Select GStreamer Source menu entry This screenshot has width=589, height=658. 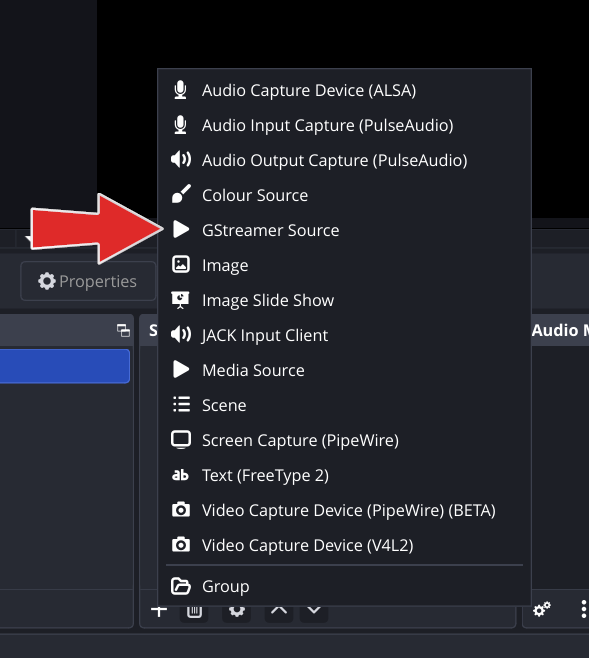point(344,230)
